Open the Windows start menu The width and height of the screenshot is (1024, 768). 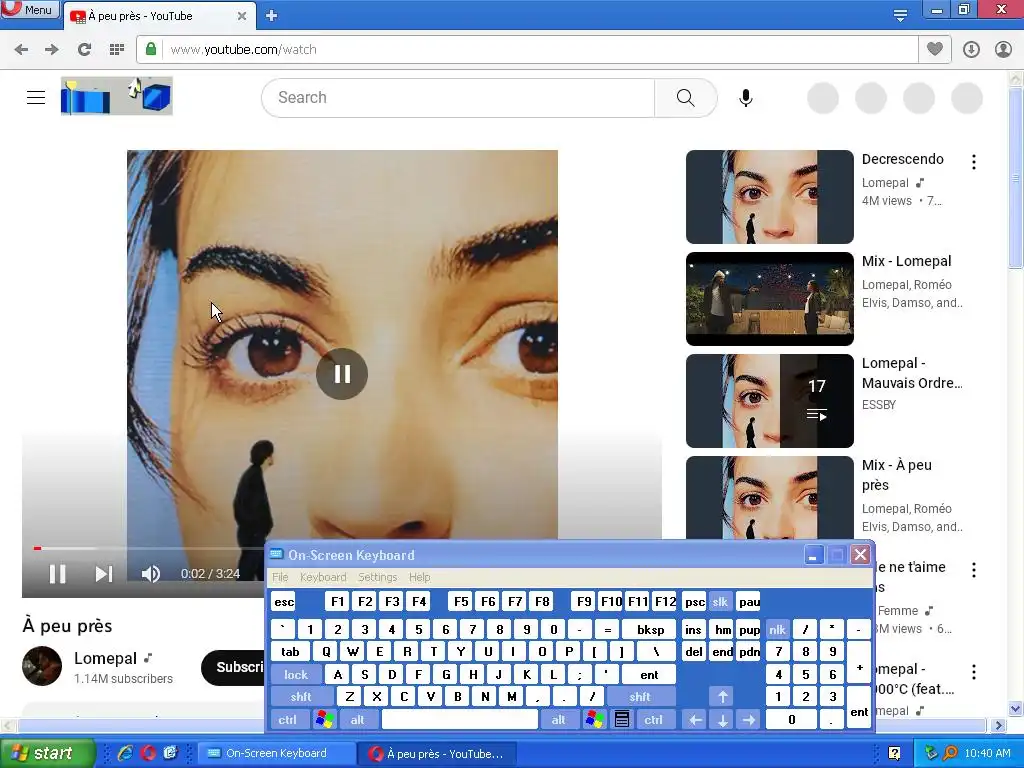[47, 754]
